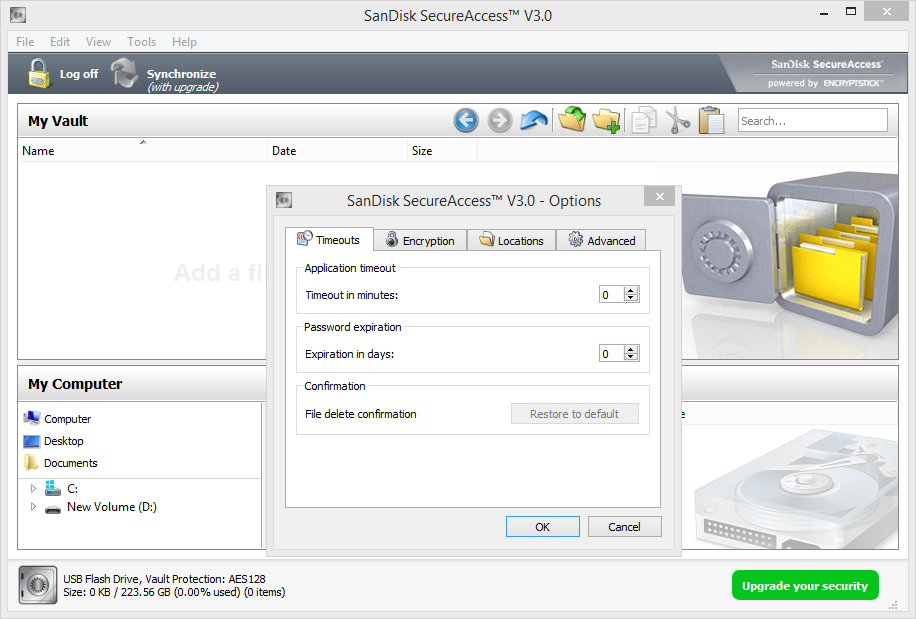Switch to the Advanced tab
Viewport: 916px width, 619px height.
point(601,241)
